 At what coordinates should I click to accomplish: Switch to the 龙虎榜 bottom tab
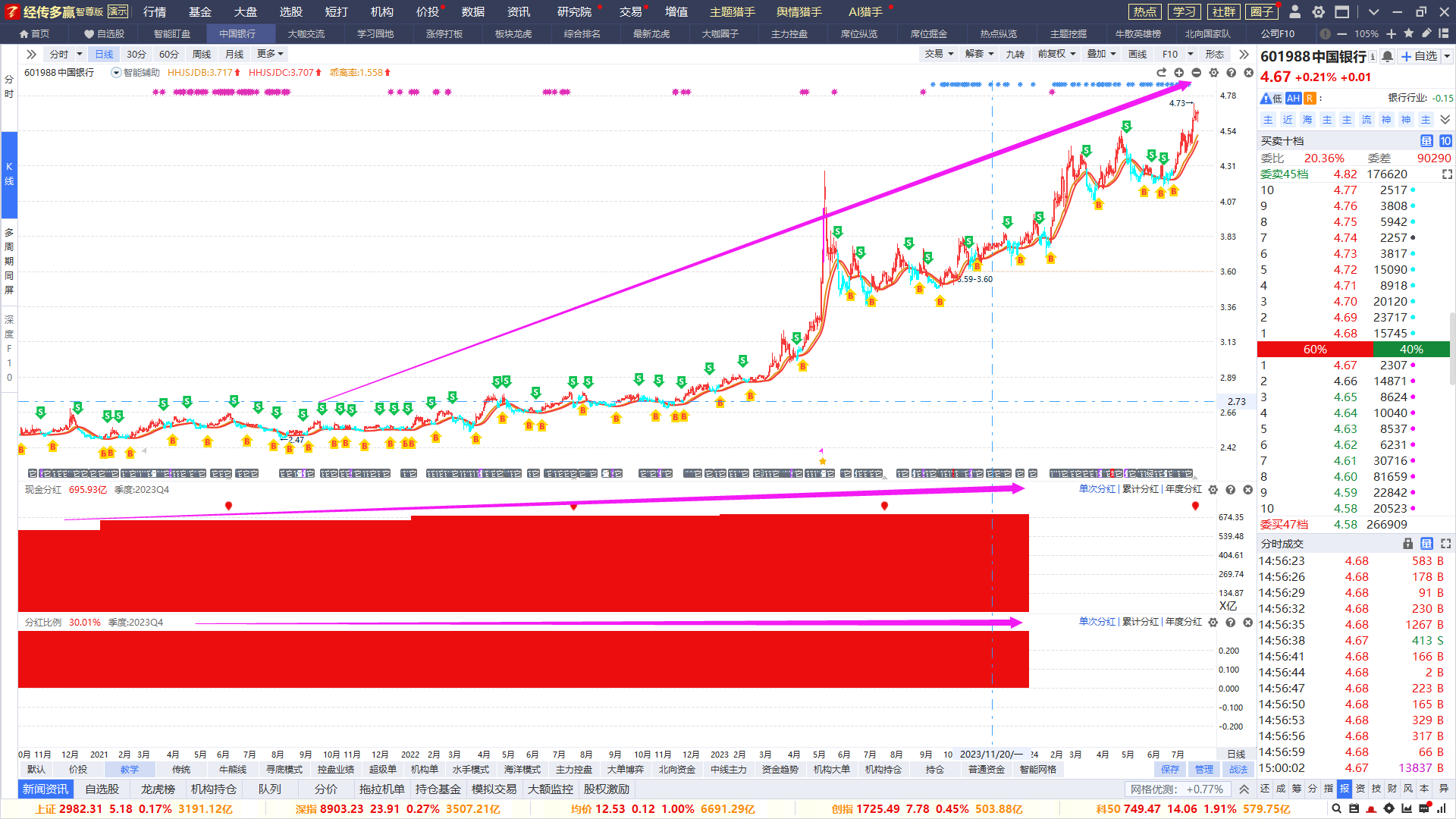tap(158, 789)
